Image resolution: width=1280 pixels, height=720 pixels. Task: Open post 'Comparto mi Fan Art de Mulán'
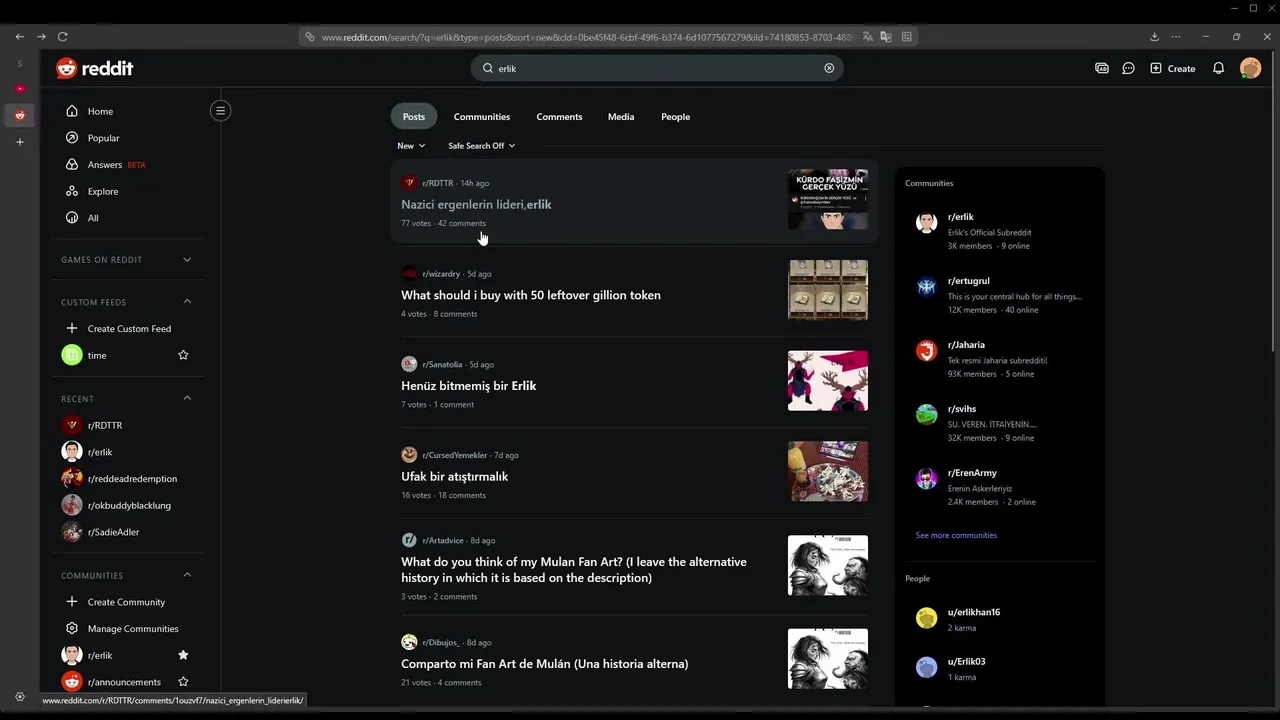545,664
